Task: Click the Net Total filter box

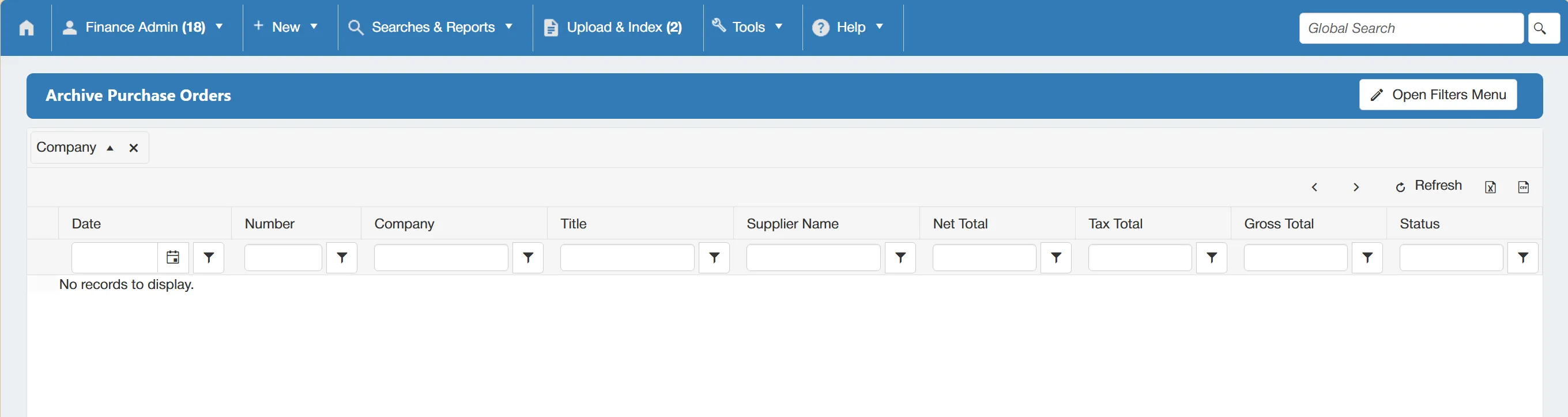Action: click(x=984, y=257)
